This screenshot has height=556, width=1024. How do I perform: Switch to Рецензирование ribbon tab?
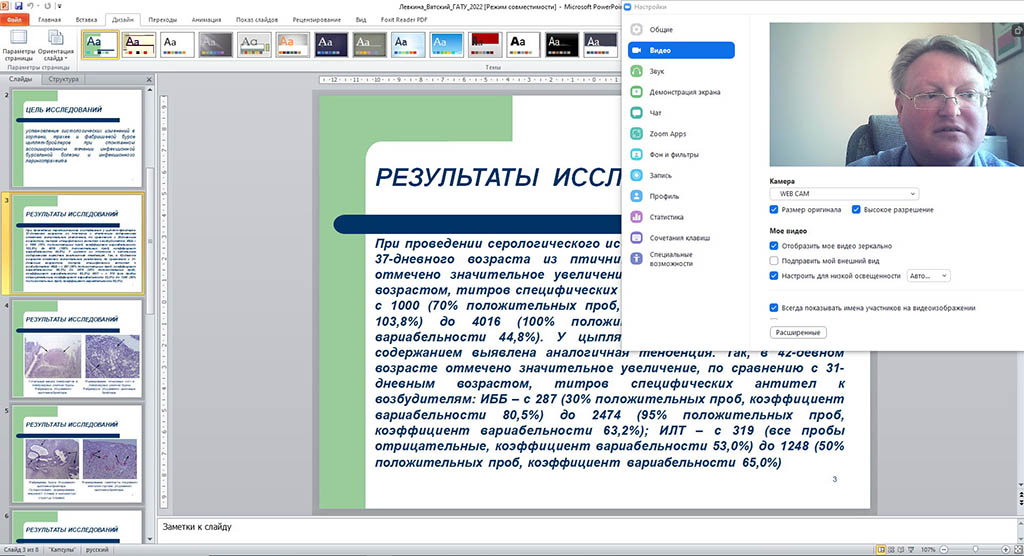coord(317,20)
